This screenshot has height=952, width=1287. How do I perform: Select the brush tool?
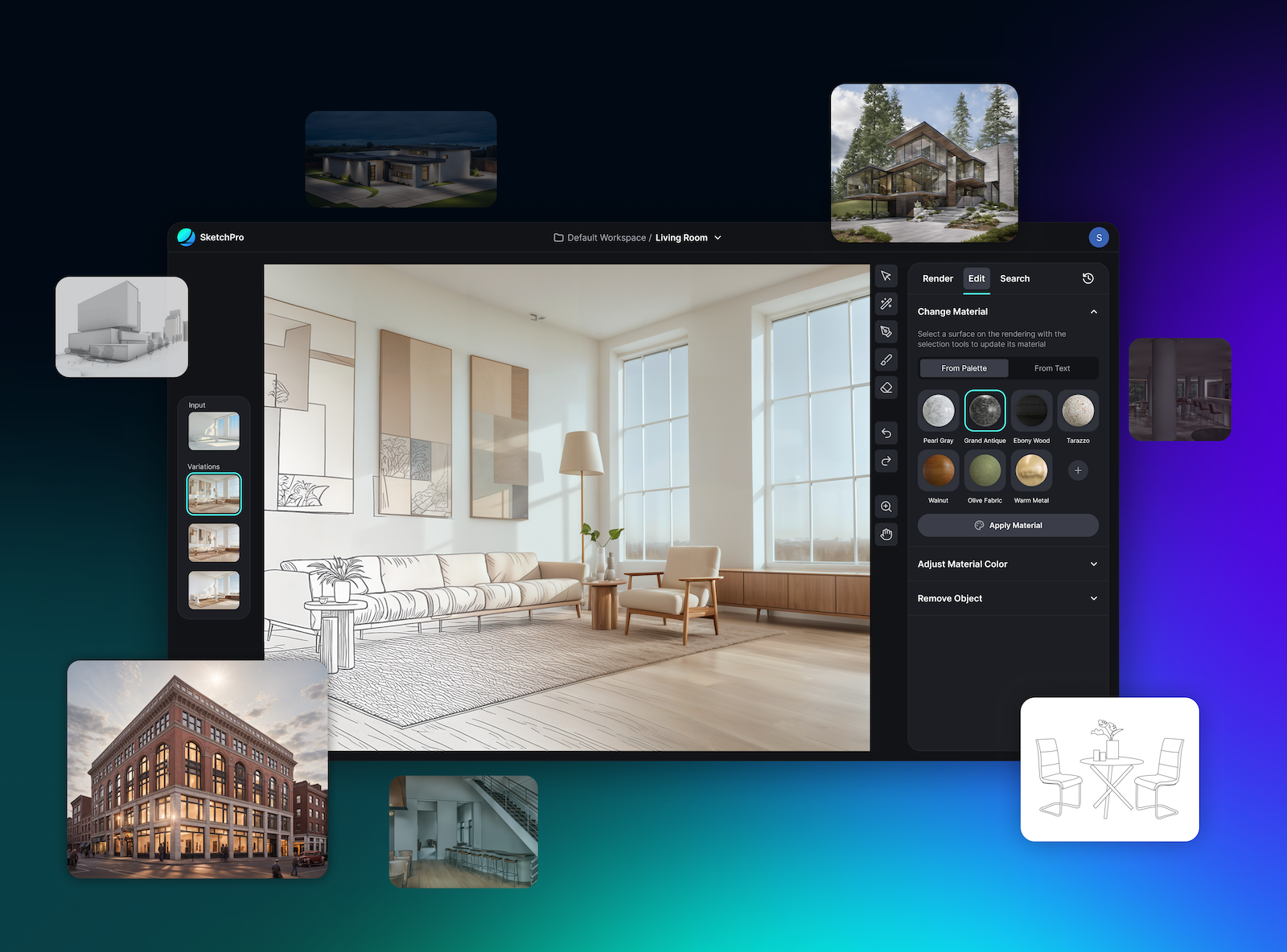[886, 360]
